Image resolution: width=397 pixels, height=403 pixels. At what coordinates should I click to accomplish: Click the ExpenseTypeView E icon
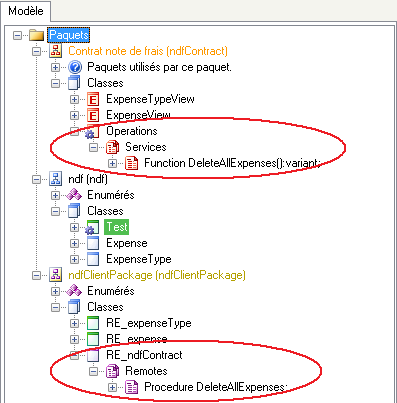click(x=93, y=99)
